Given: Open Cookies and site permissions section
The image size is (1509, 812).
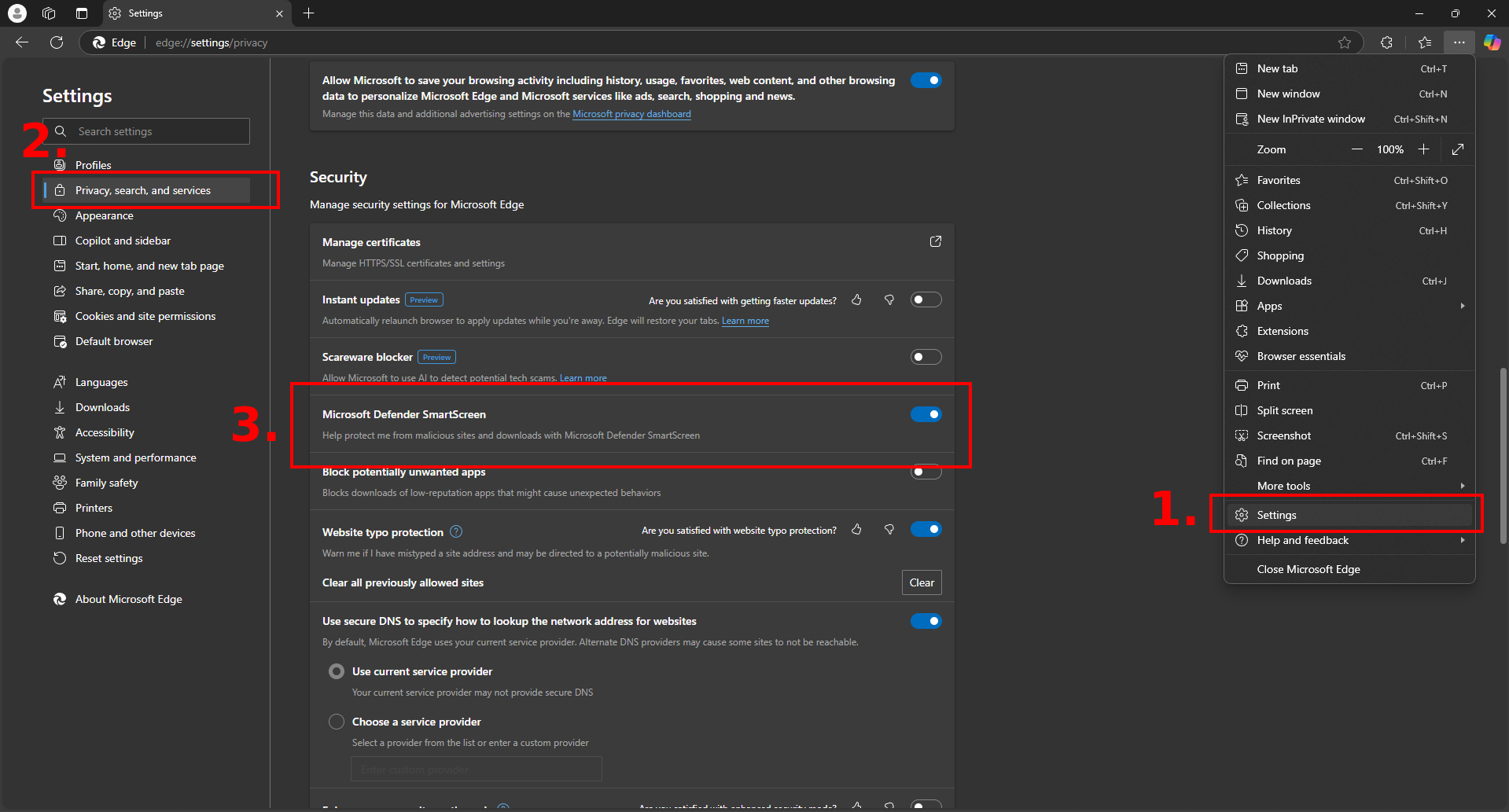Looking at the screenshot, I should (x=146, y=316).
